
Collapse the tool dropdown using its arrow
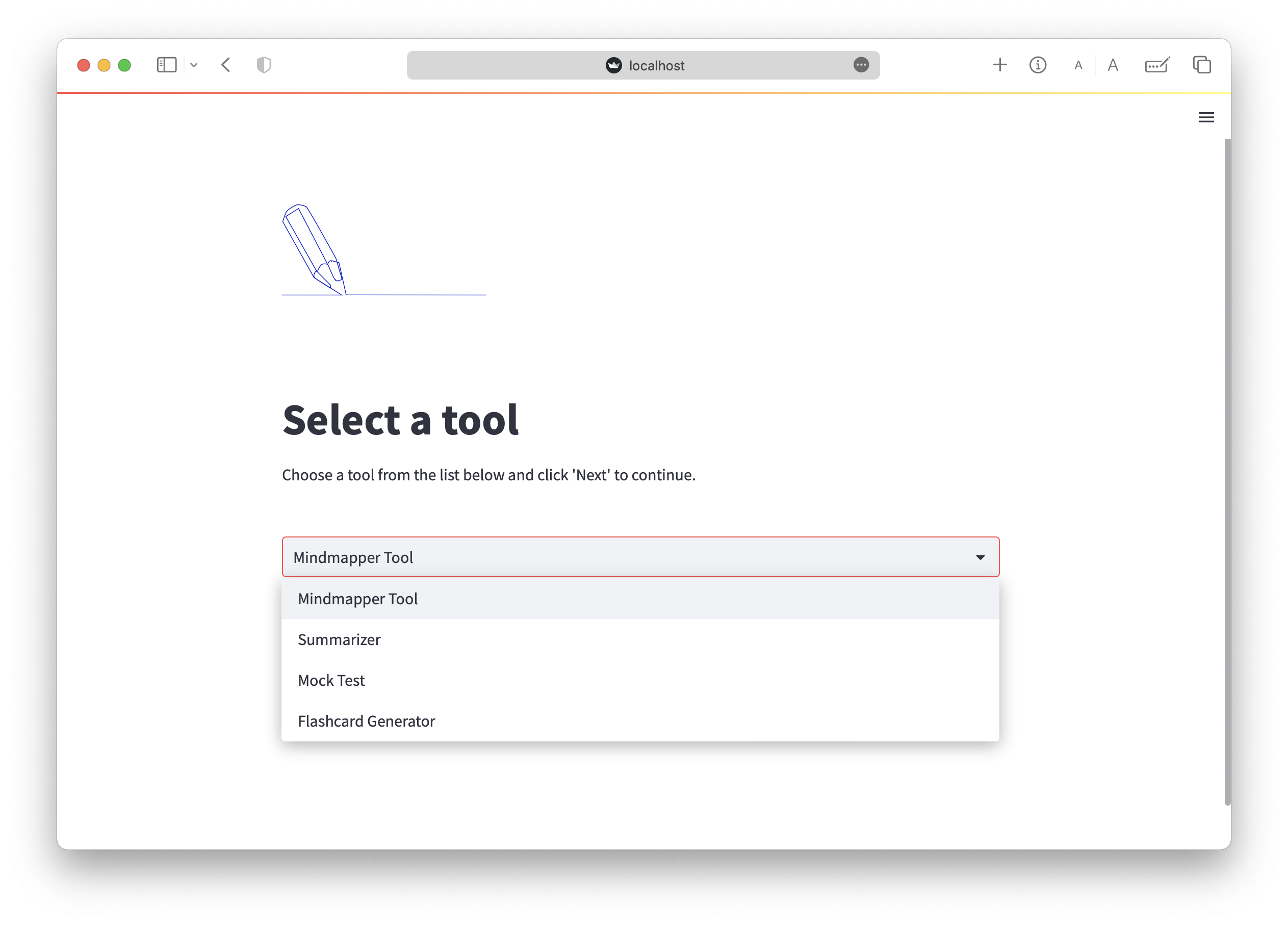980,557
